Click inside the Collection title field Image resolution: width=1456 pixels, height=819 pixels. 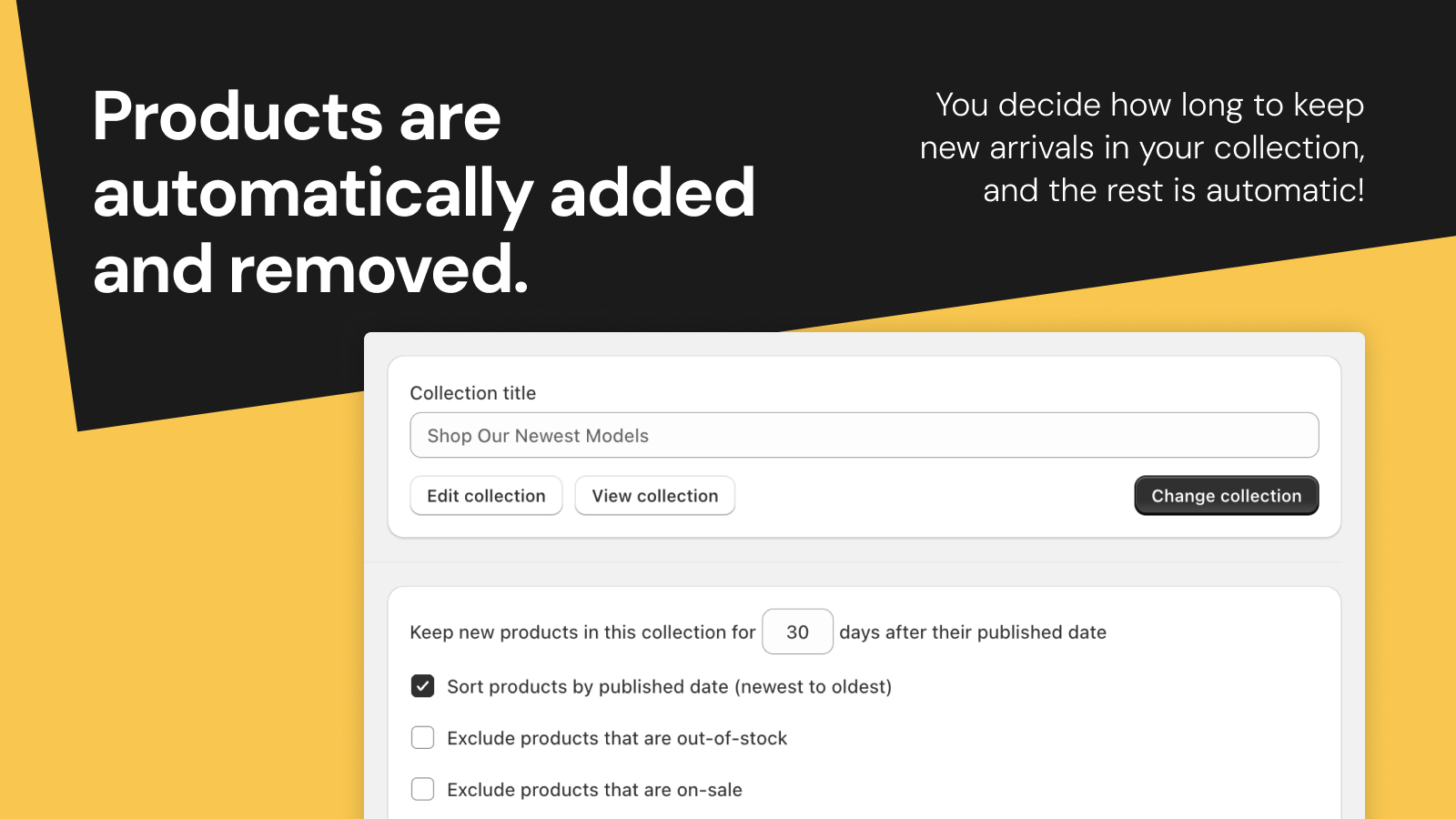pos(864,435)
